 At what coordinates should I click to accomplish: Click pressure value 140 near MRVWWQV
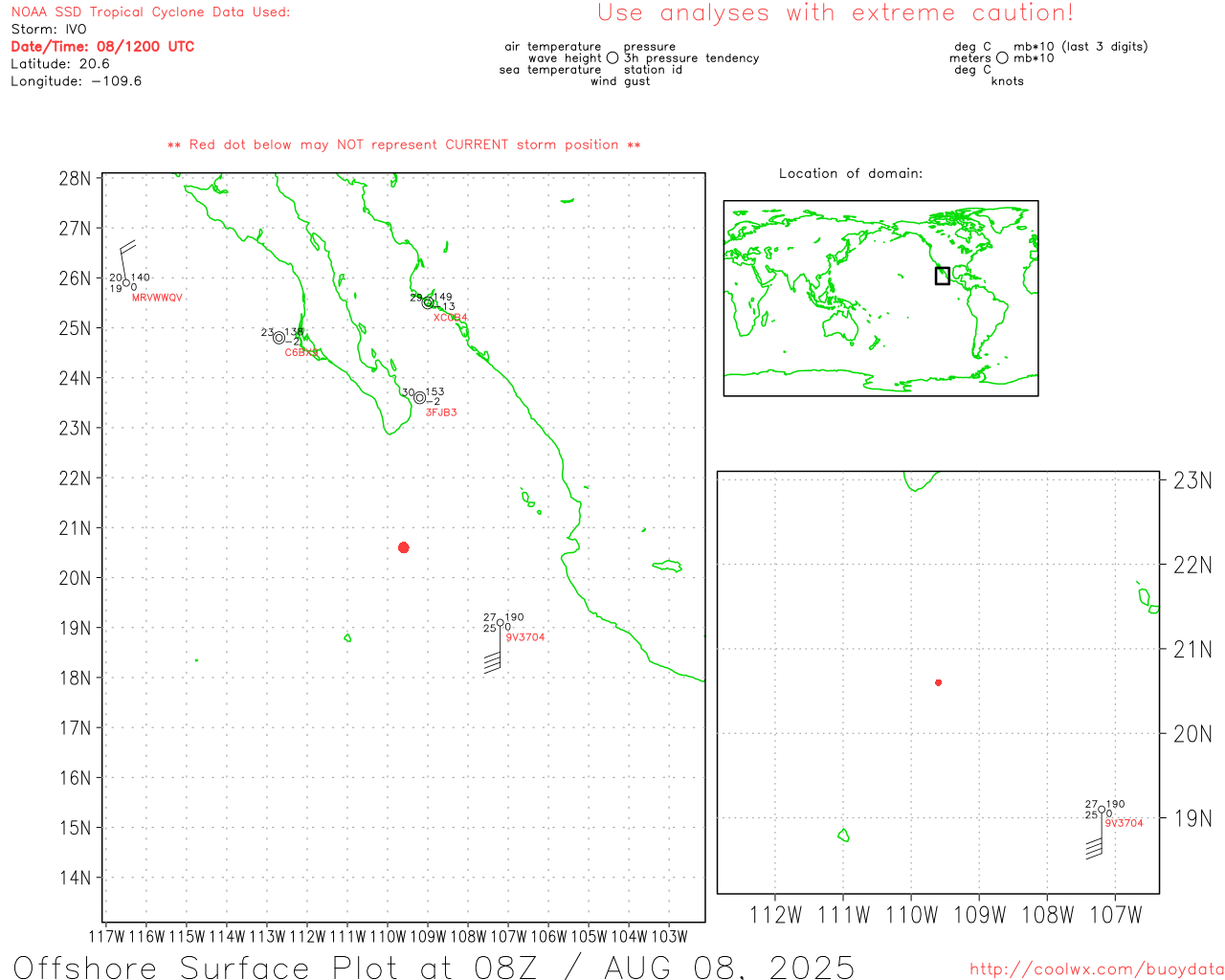[x=141, y=278]
